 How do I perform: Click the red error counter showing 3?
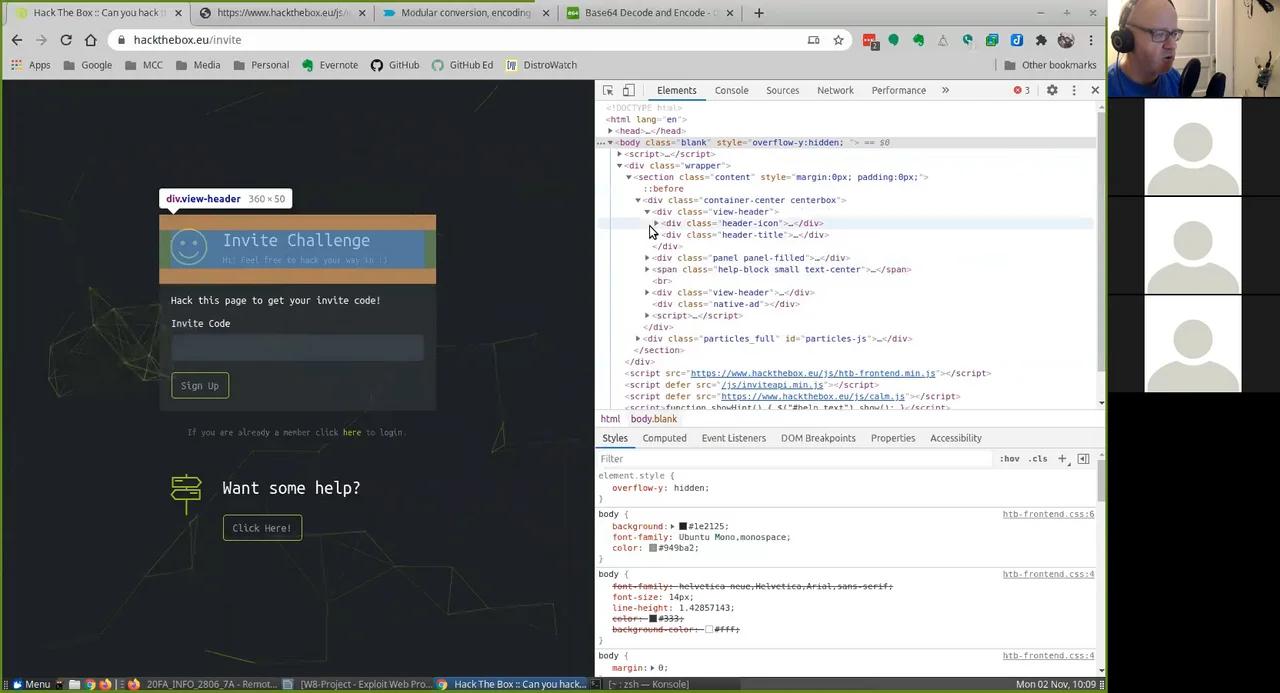[1022, 90]
